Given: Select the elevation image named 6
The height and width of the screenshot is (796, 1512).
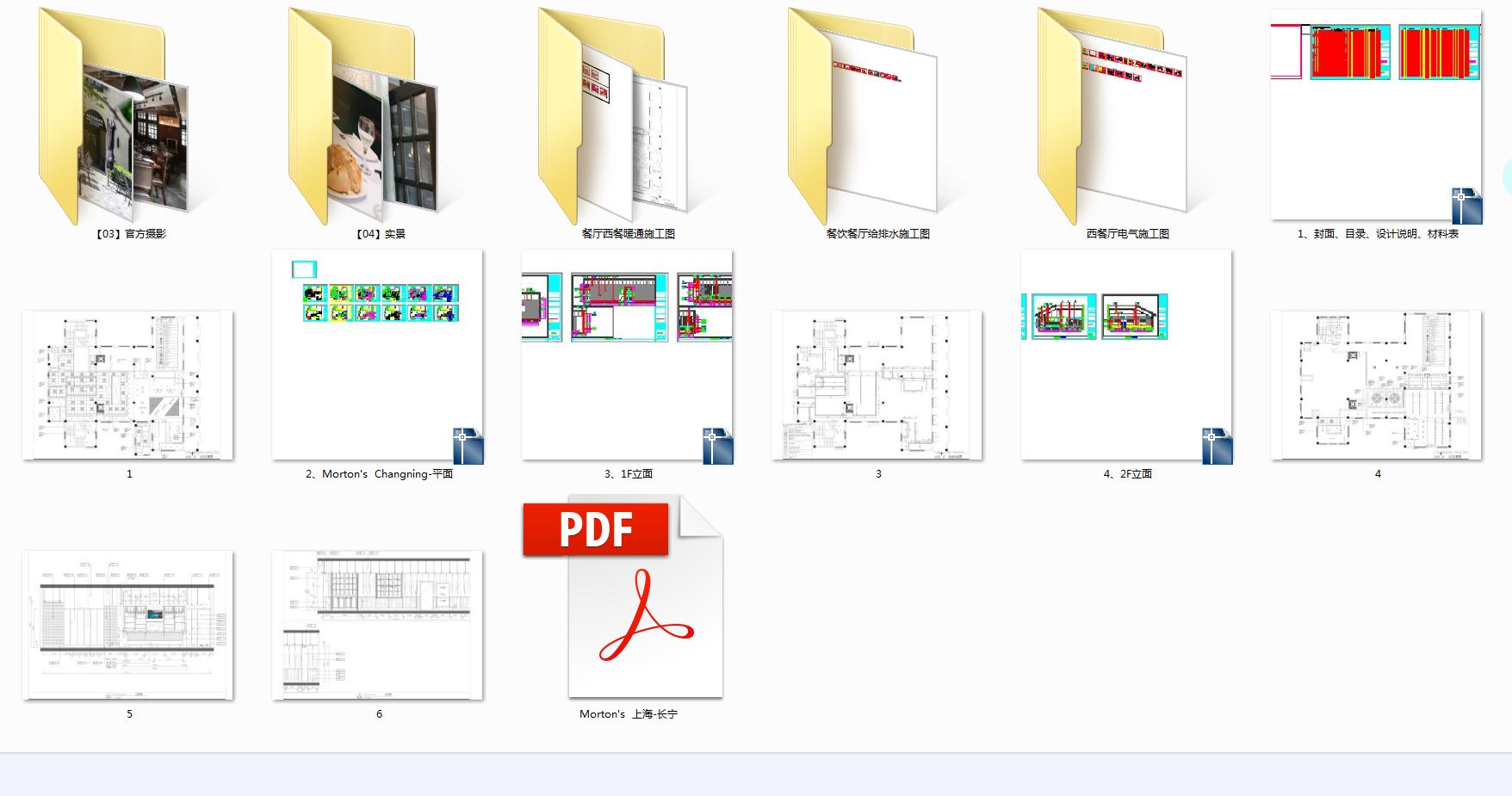Looking at the screenshot, I should click(378, 625).
